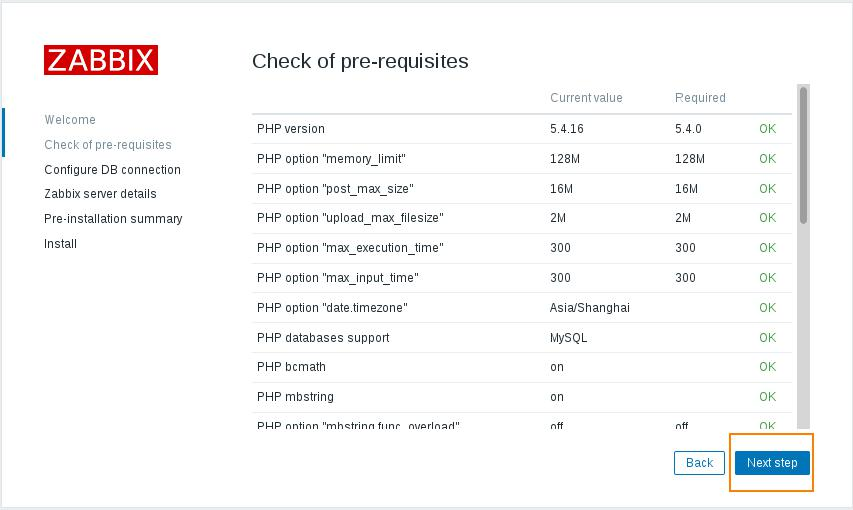Go to Pre-installation summary step

113,219
